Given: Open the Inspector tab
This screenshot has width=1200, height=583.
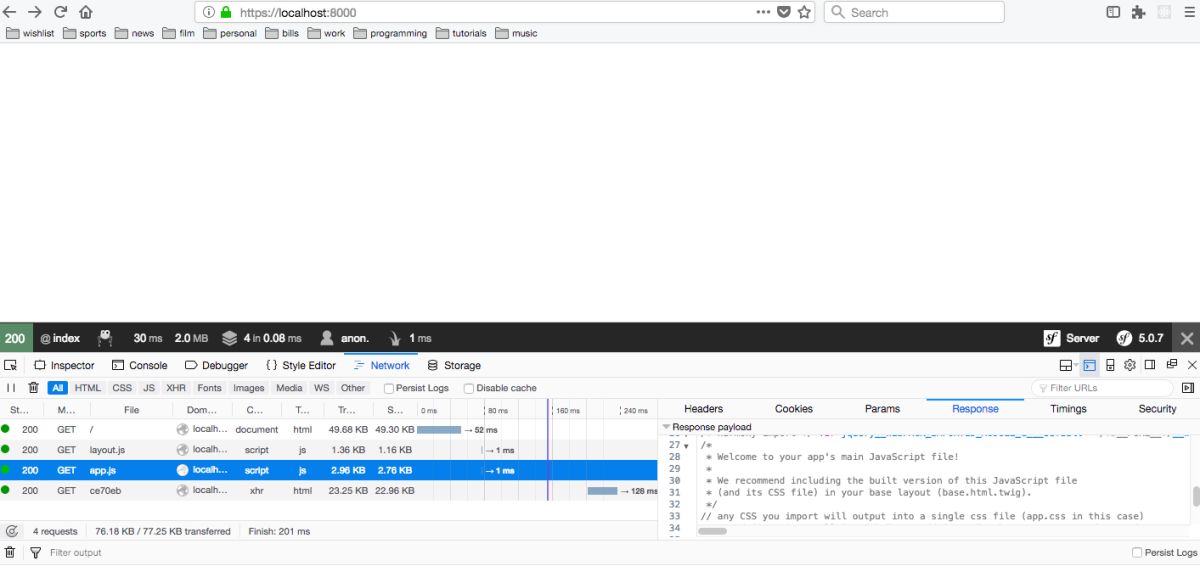Looking at the screenshot, I should click(x=64, y=365).
